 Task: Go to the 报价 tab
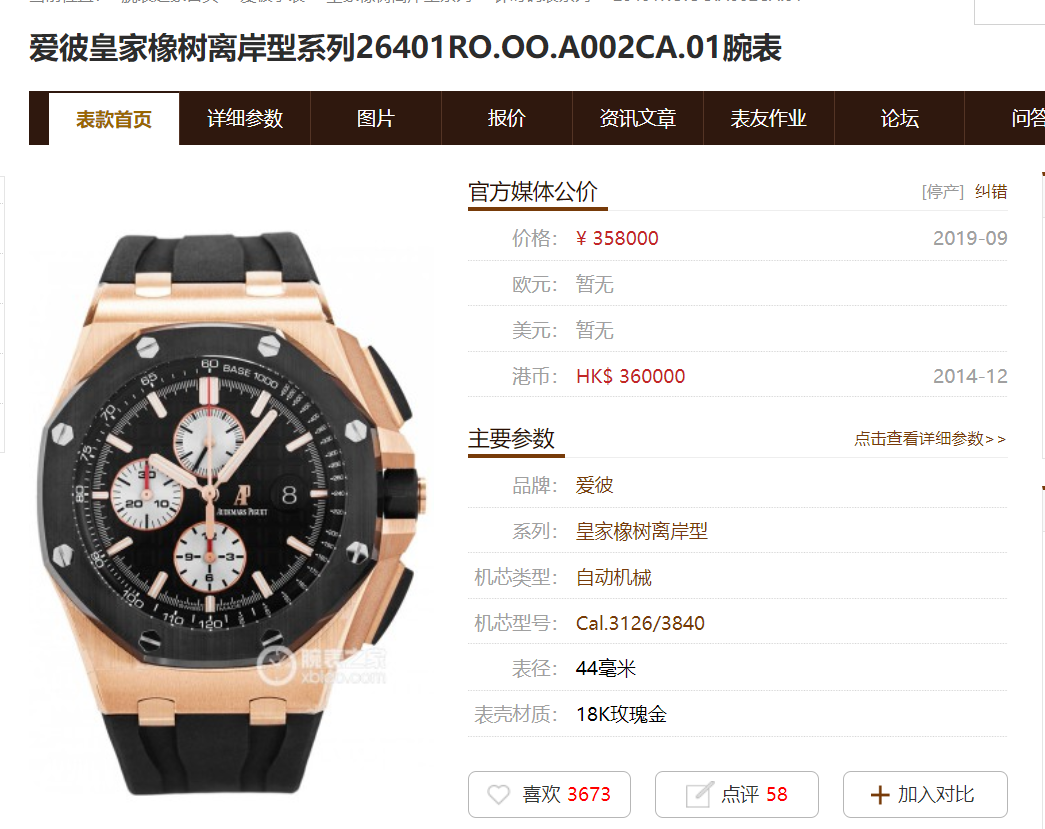point(507,119)
